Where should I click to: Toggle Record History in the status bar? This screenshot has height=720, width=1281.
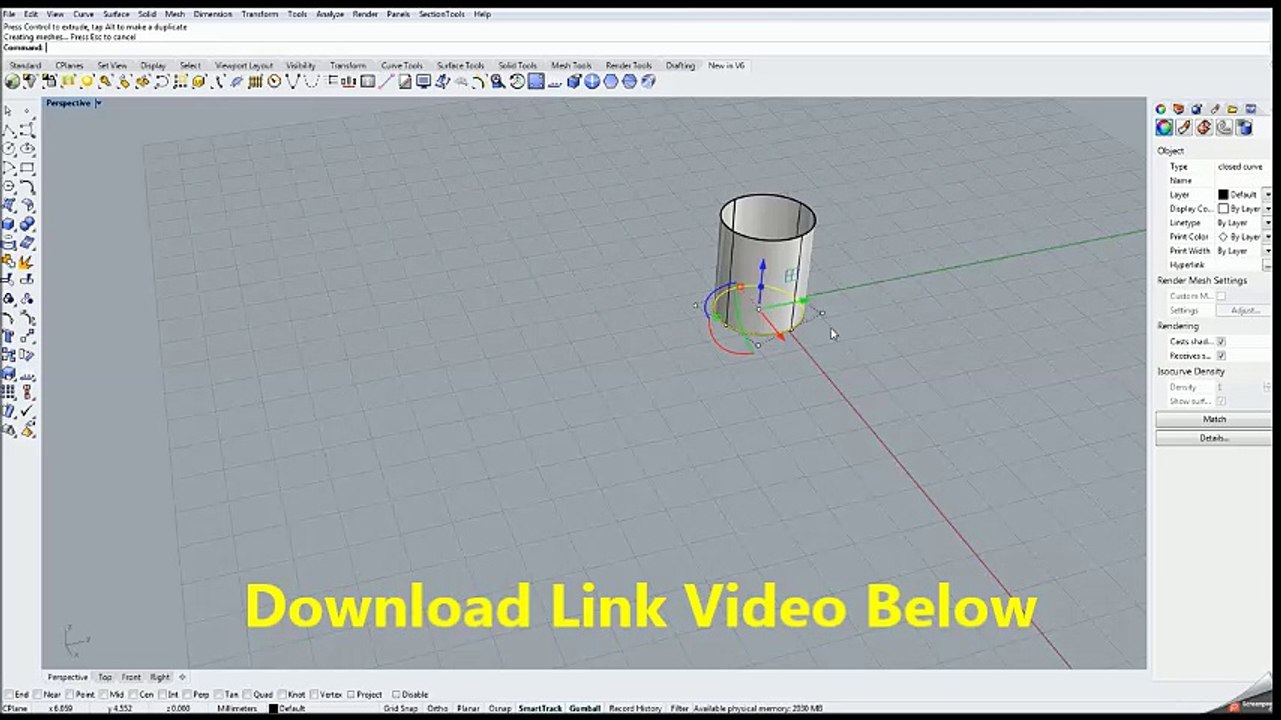coord(635,709)
